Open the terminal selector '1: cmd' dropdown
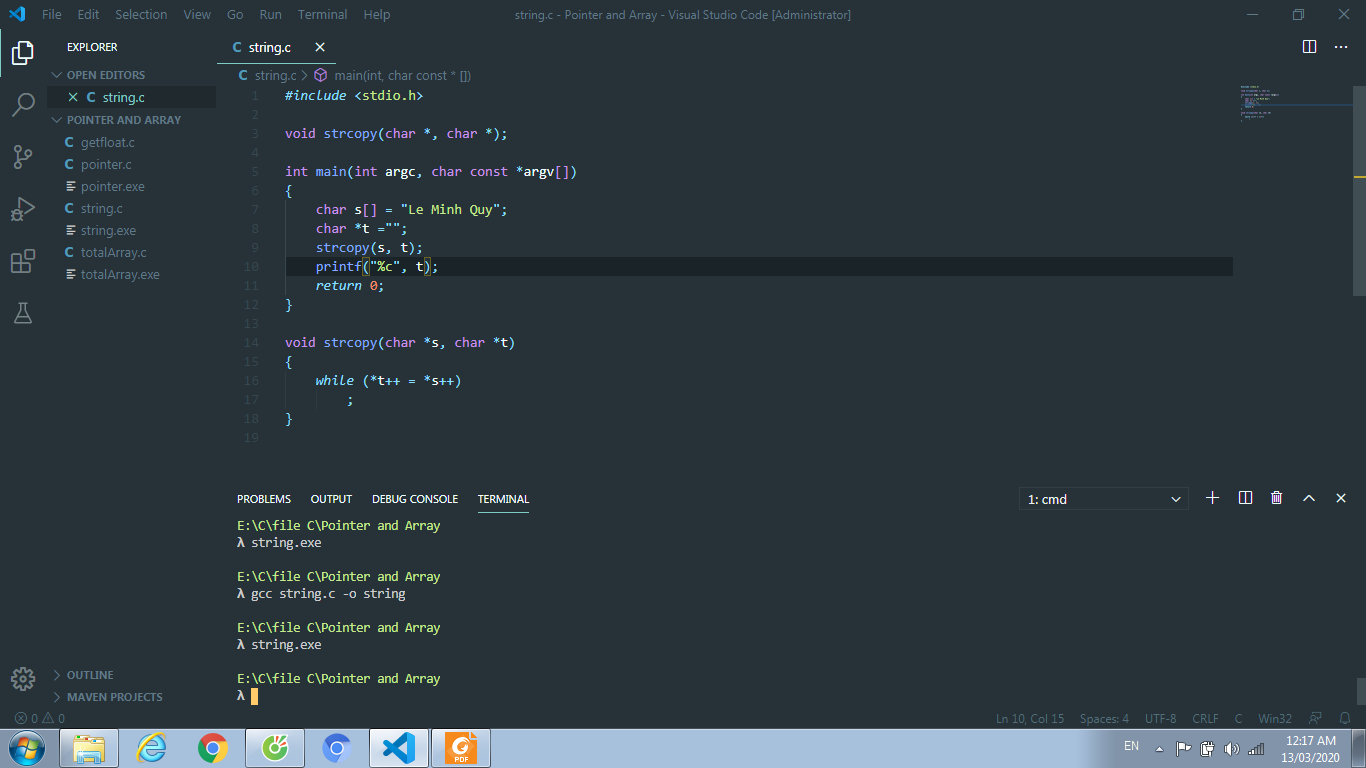Viewport: 1366px width, 768px height. [1104, 499]
